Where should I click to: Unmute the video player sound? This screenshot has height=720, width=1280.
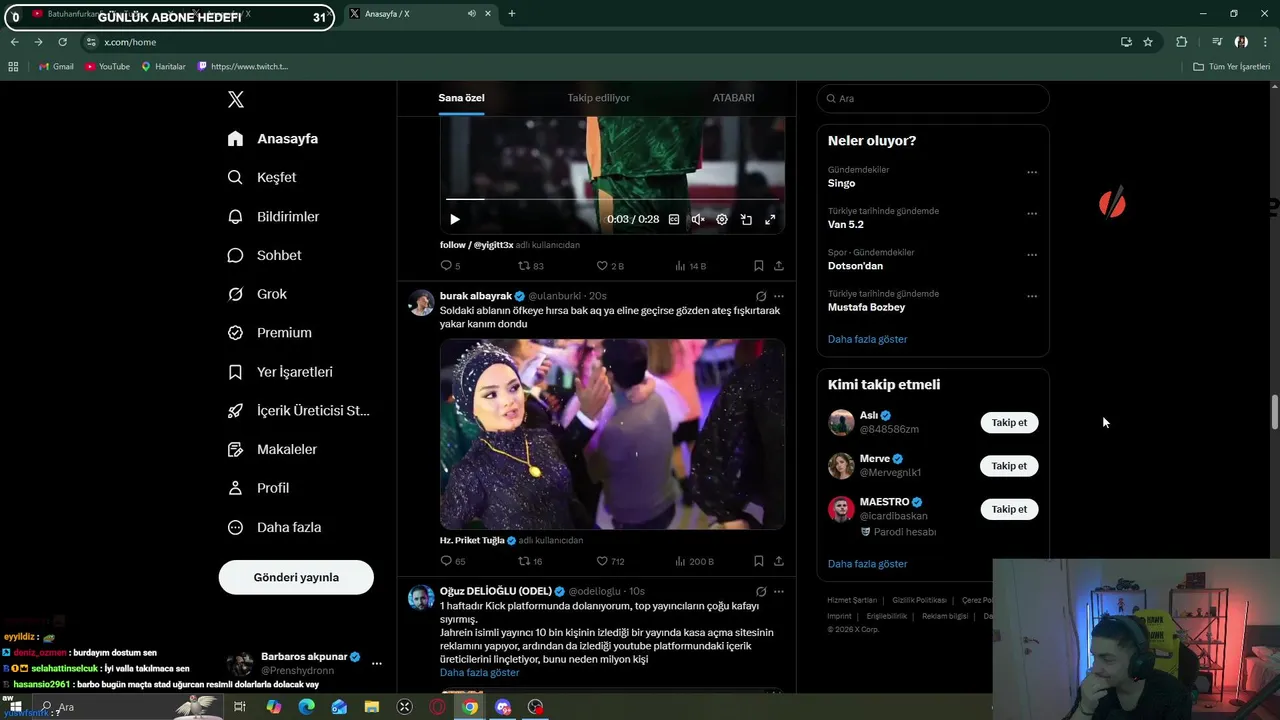click(x=698, y=219)
